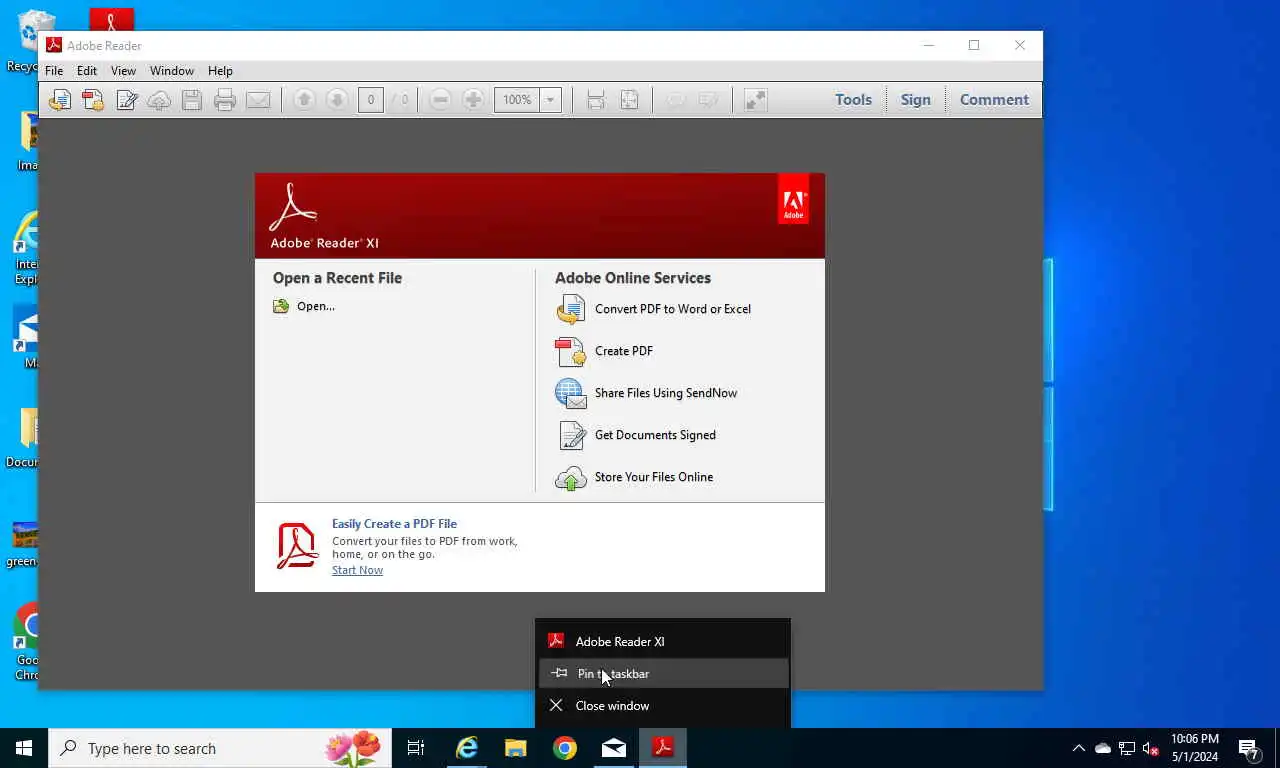
Task: Click the Create PDF online toolbar icon
Action: point(93,100)
